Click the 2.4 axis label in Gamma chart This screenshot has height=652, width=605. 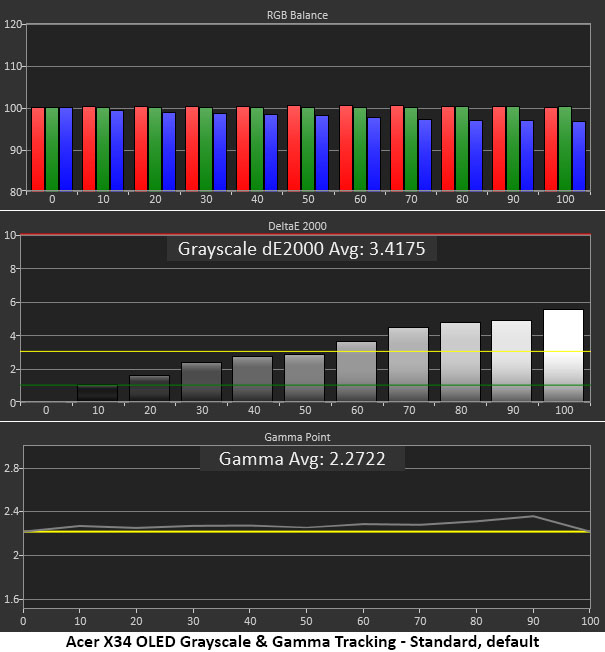(11, 511)
